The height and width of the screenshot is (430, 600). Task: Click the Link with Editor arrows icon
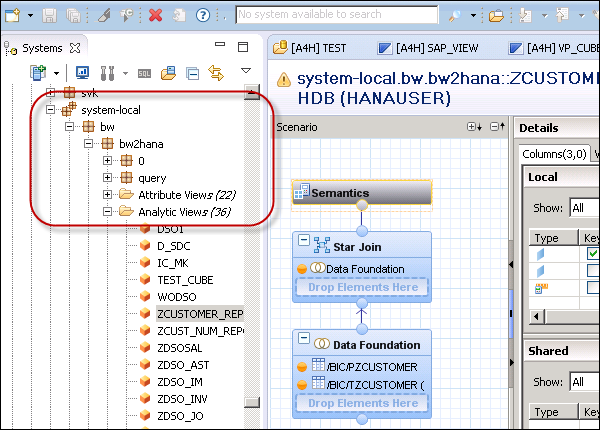[x=214, y=73]
